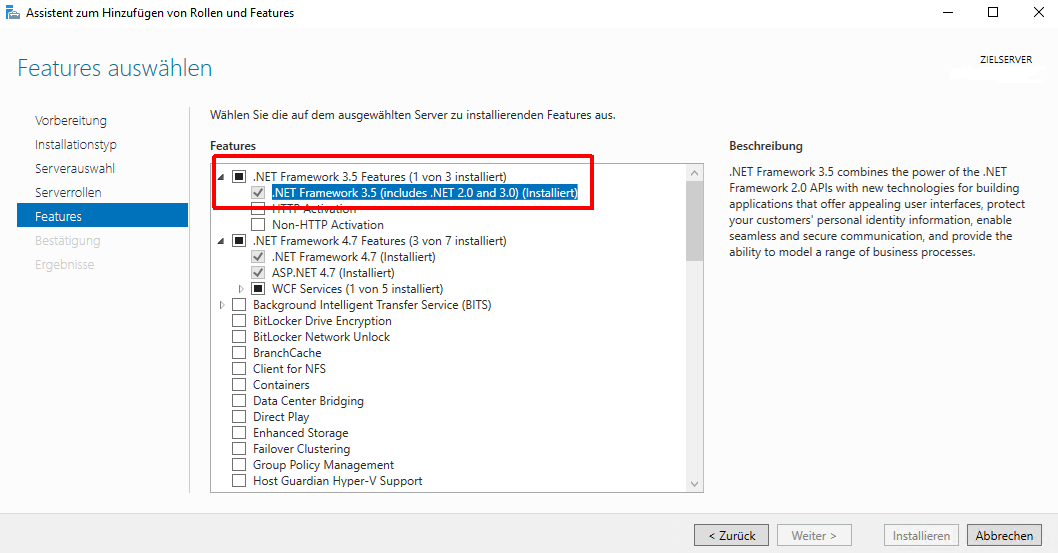Tick the Direct Play checkbox

tap(239, 417)
